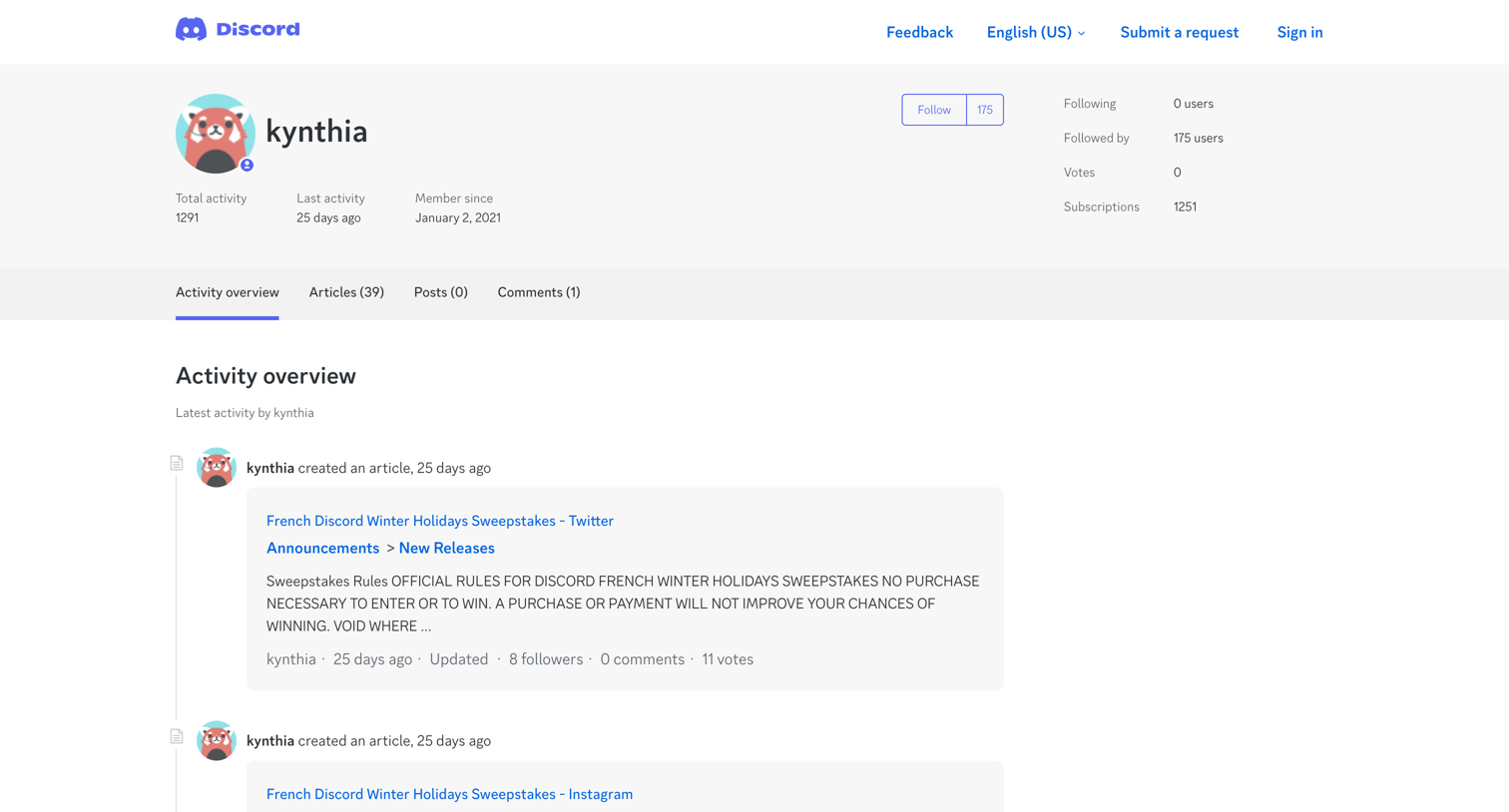Switch to the Articles (39) tab
Image resolution: width=1509 pixels, height=812 pixels.
pos(346,292)
